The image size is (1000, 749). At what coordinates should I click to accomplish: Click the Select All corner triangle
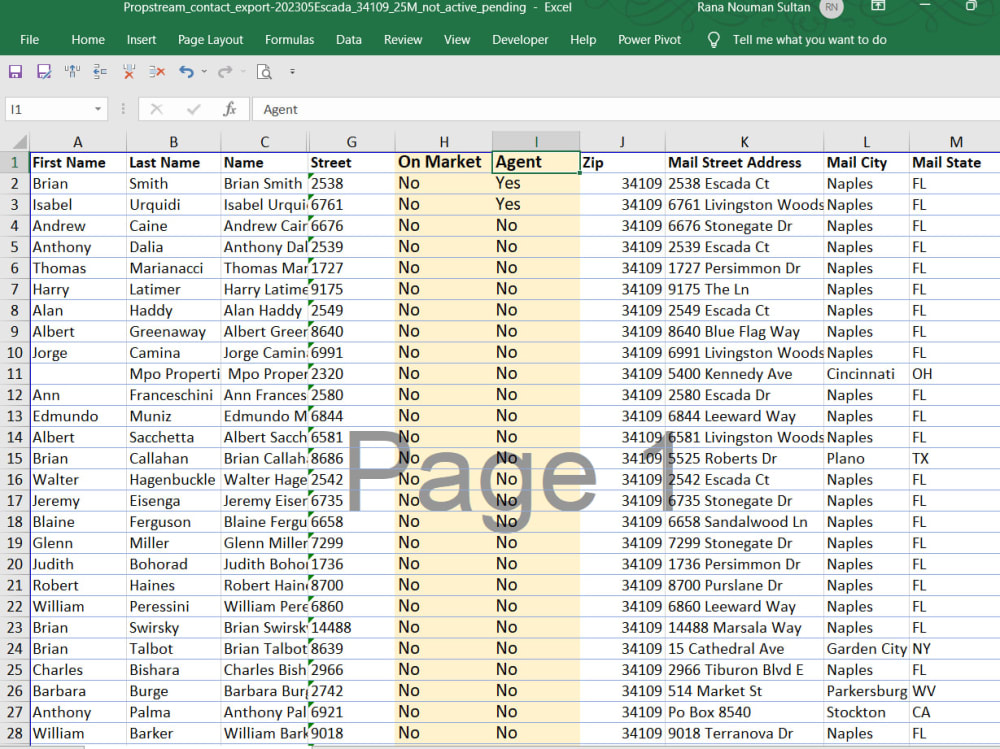20,141
